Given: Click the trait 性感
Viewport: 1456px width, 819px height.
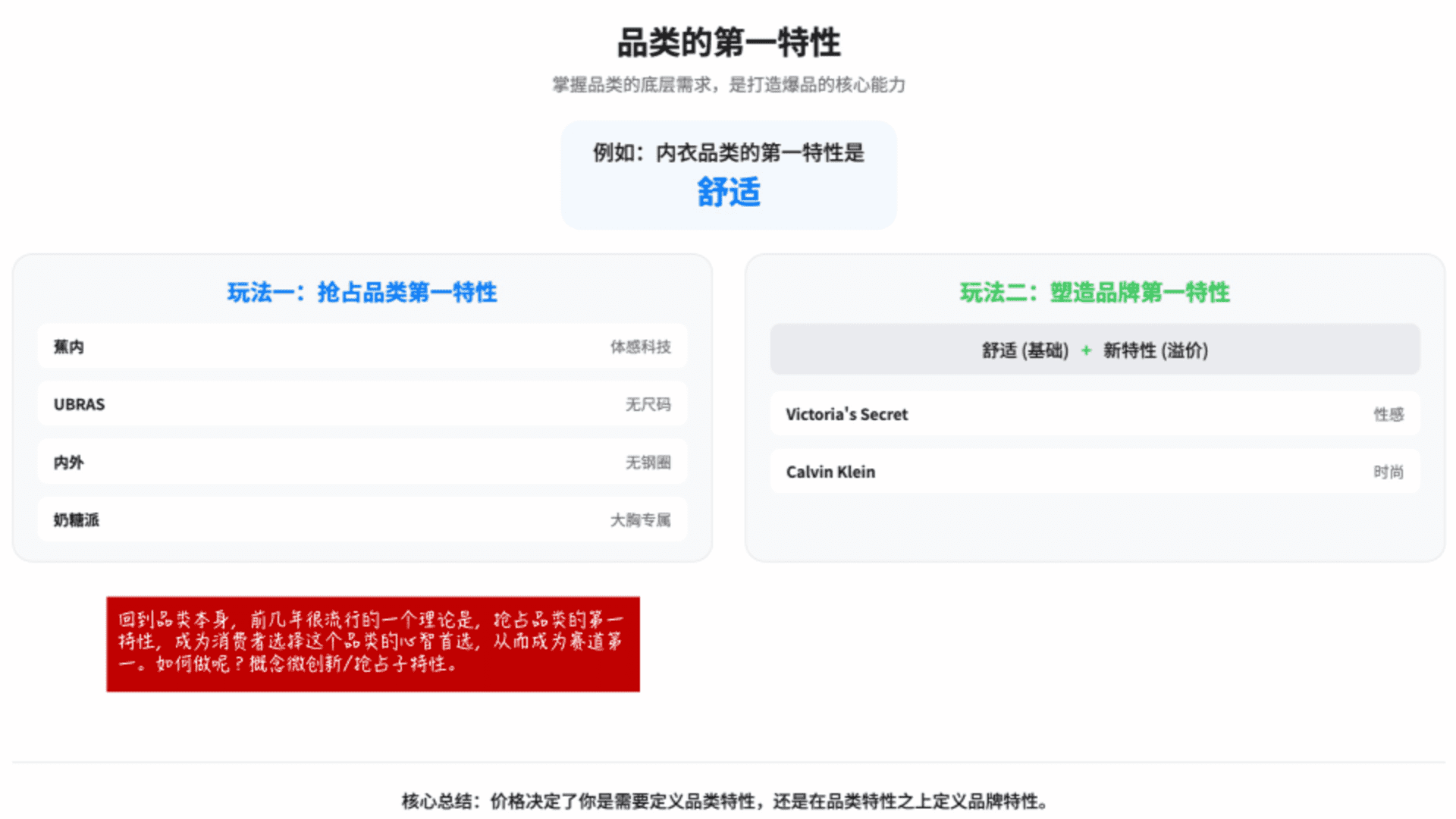Looking at the screenshot, I should (1389, 414).
